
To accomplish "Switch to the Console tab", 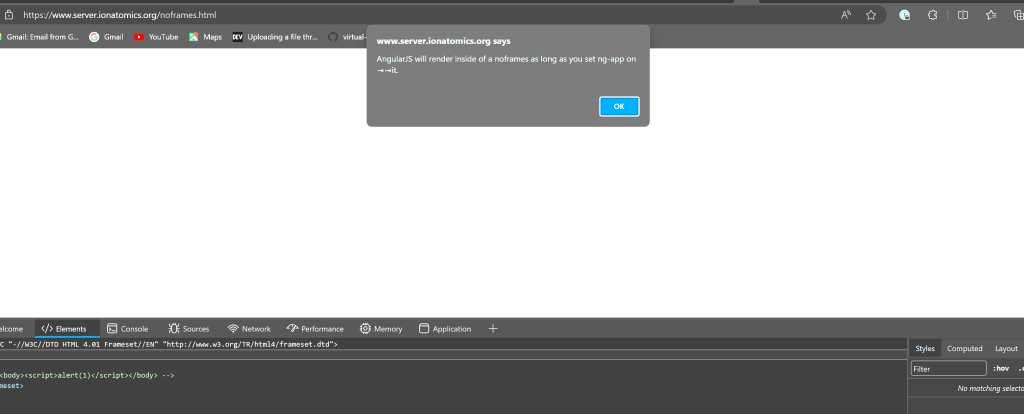I will coord(128,328).
